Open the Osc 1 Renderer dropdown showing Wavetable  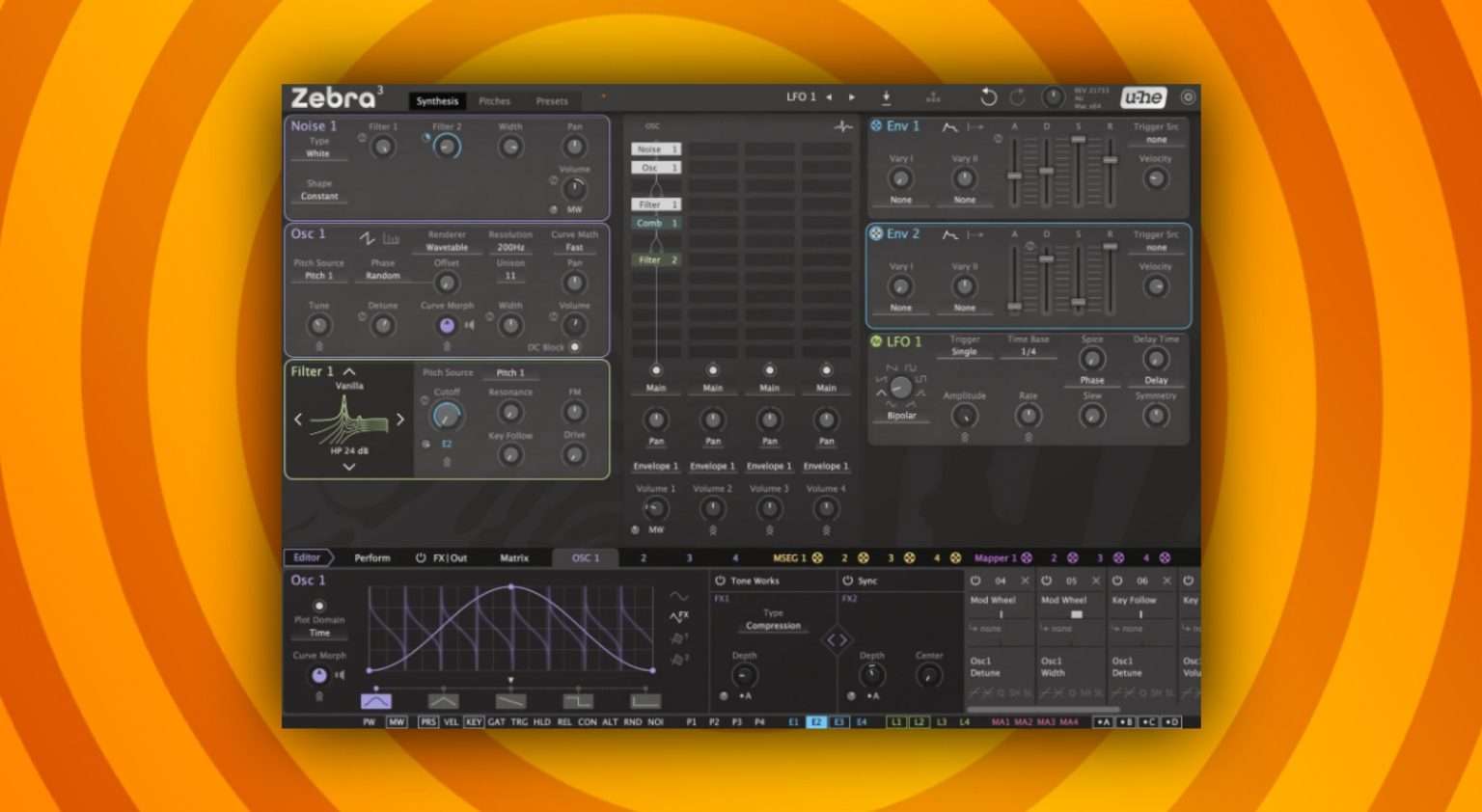[447, 247]
